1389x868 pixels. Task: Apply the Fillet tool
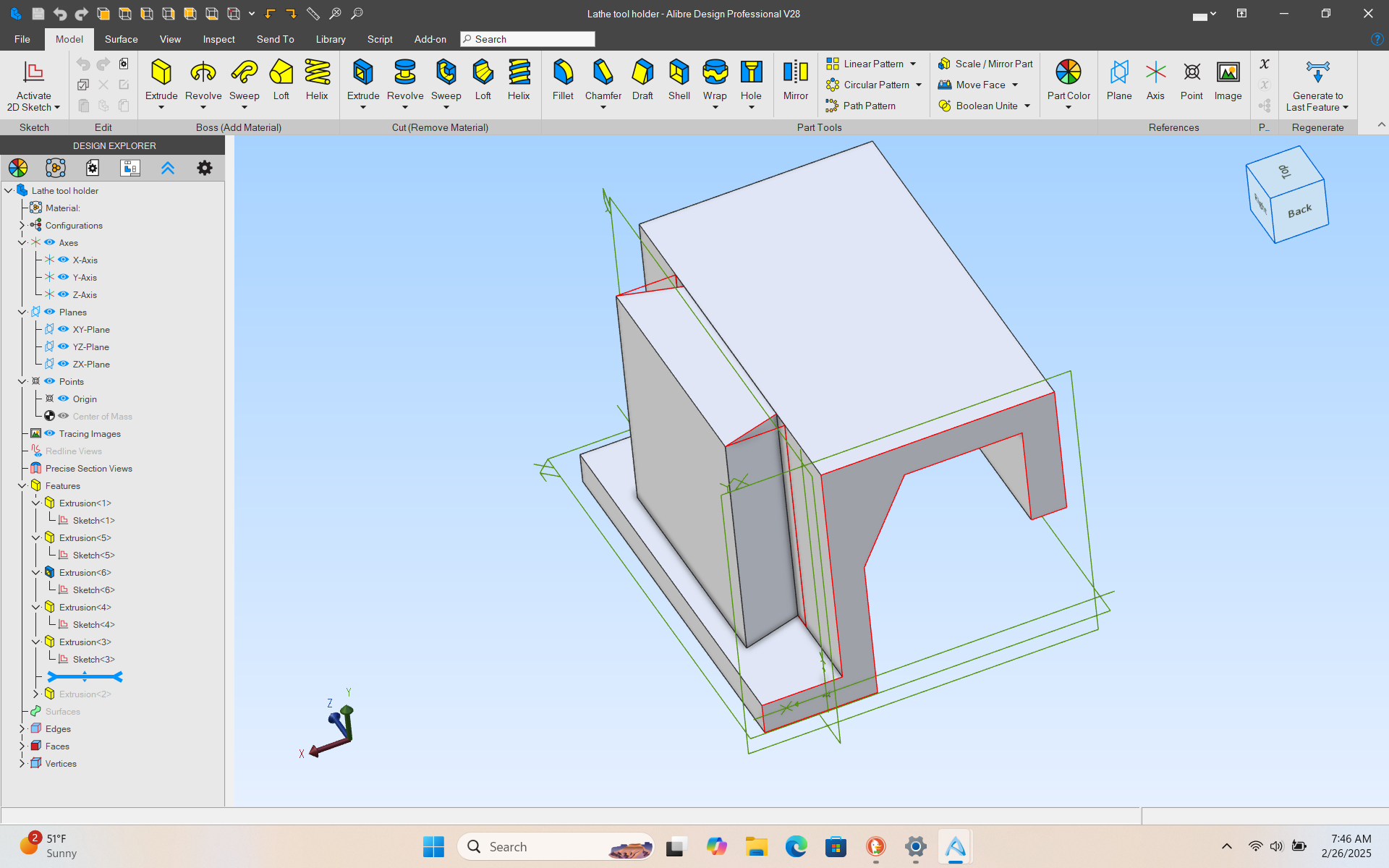click(563, 80)
